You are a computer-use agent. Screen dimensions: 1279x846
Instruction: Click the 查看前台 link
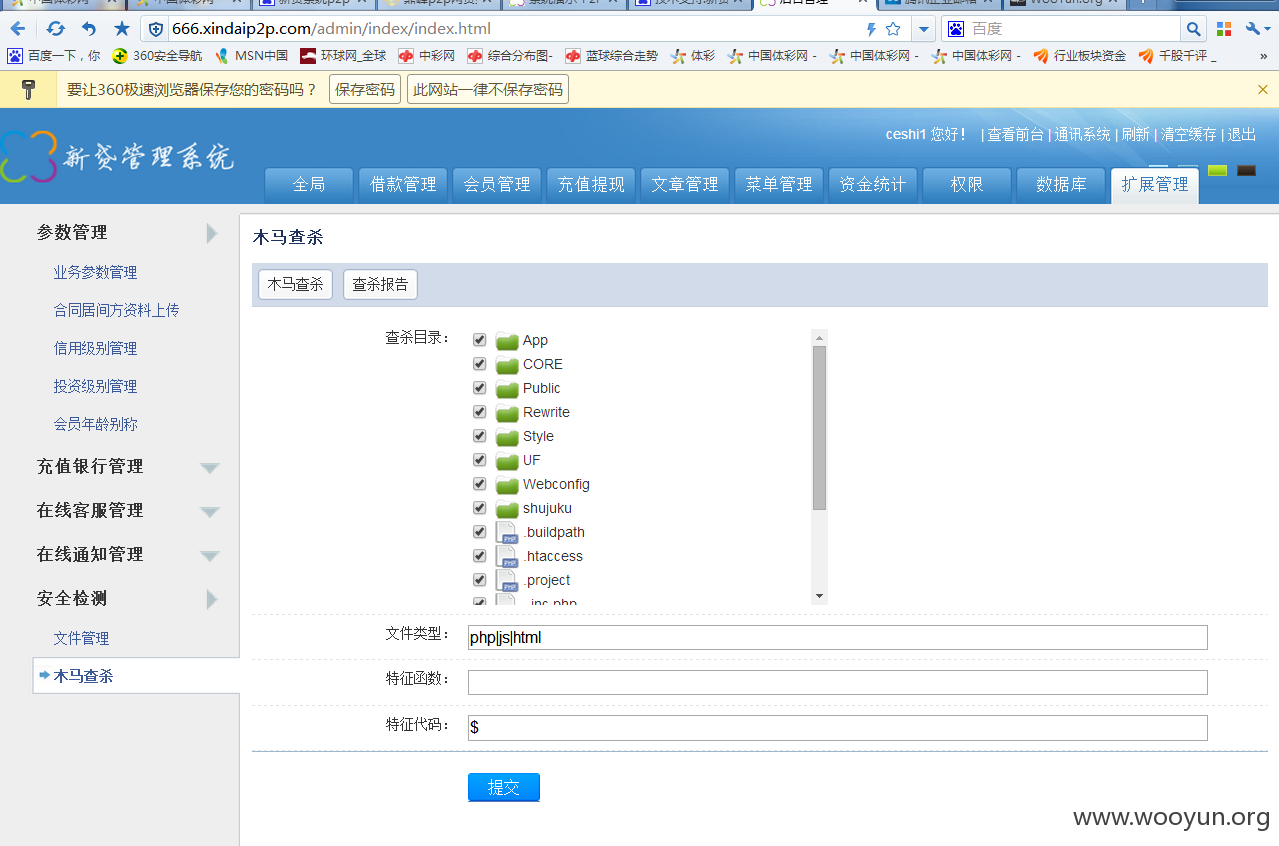1015,134
